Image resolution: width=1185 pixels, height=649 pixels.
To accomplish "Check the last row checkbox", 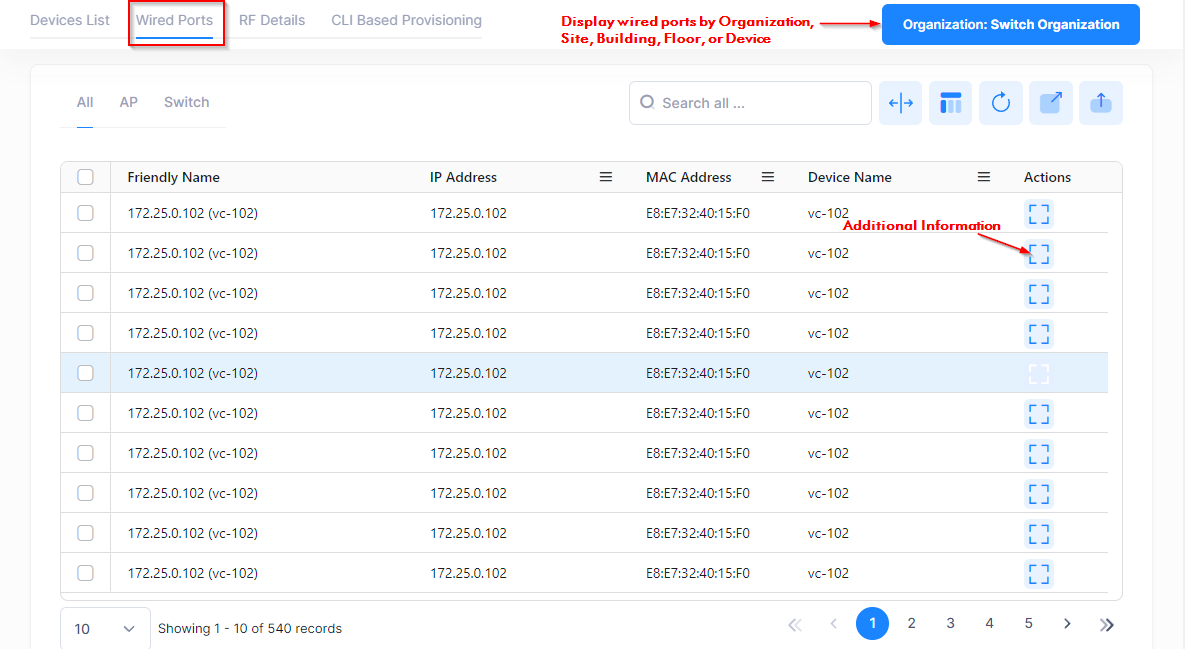I will click(85, 573).
